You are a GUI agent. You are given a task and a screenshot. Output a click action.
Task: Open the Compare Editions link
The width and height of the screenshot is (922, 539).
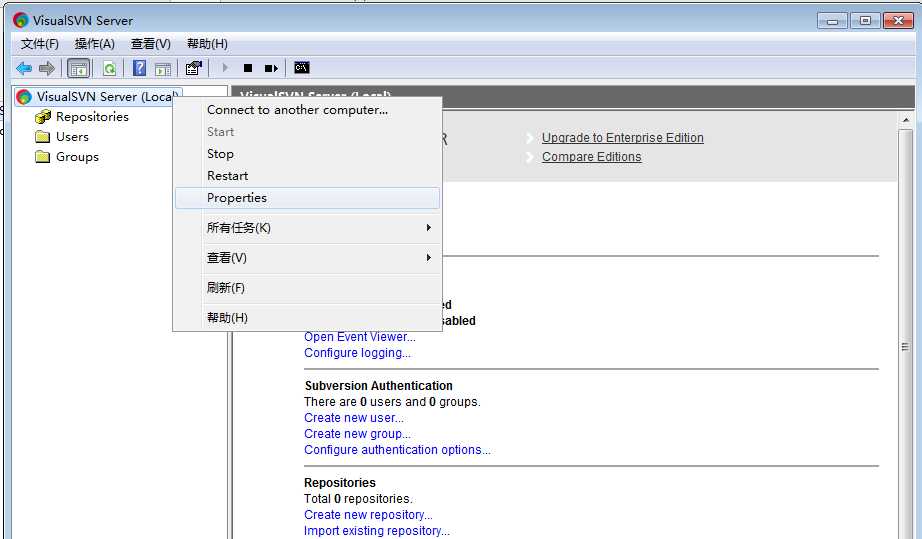pos(592,157)
